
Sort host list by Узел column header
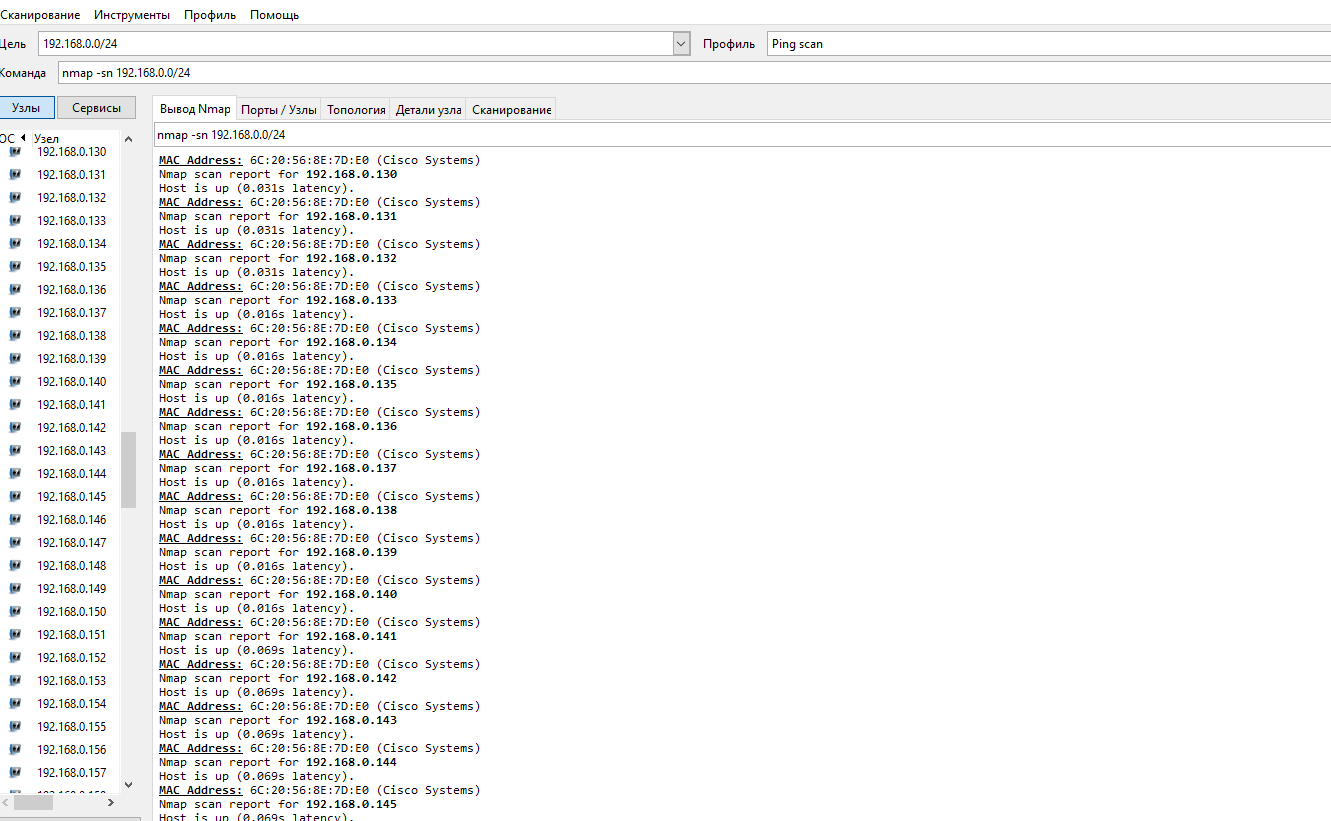pyautogui.click(x=47, y=138)
